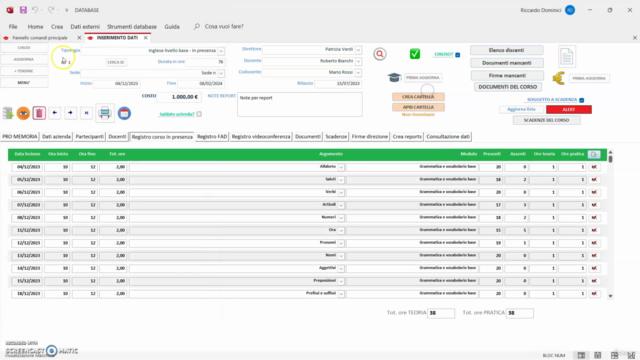
Task: Click the gold euro icon
Action: [559, 78]
